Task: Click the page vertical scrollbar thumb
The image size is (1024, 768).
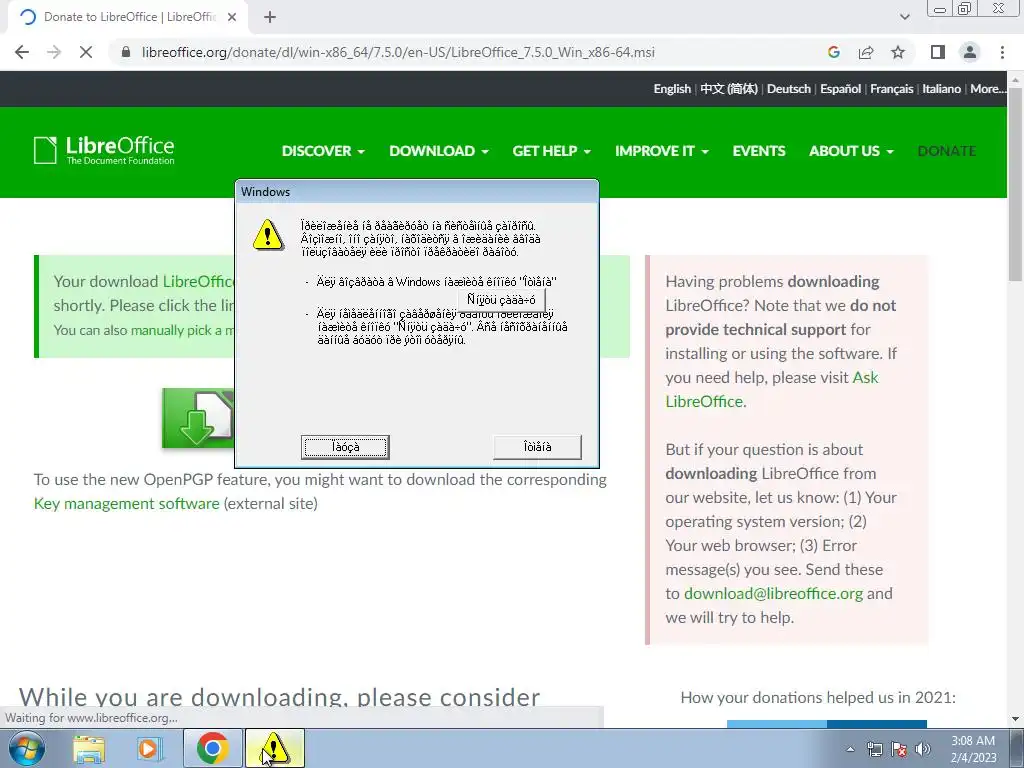Action: point(1016,183)
